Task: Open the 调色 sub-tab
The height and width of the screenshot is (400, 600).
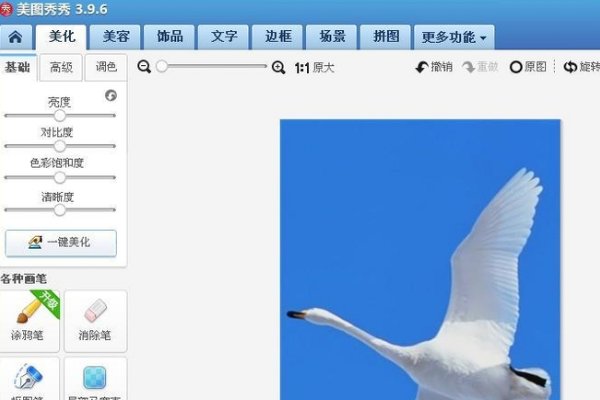Action: [106, 68]
